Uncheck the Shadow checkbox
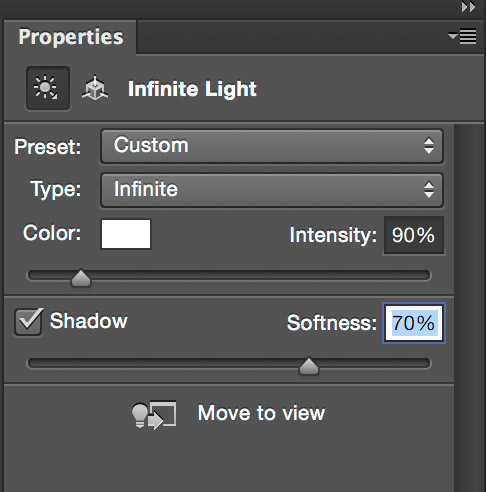Viewport: 486px width, 492px height. click(28, 322)
